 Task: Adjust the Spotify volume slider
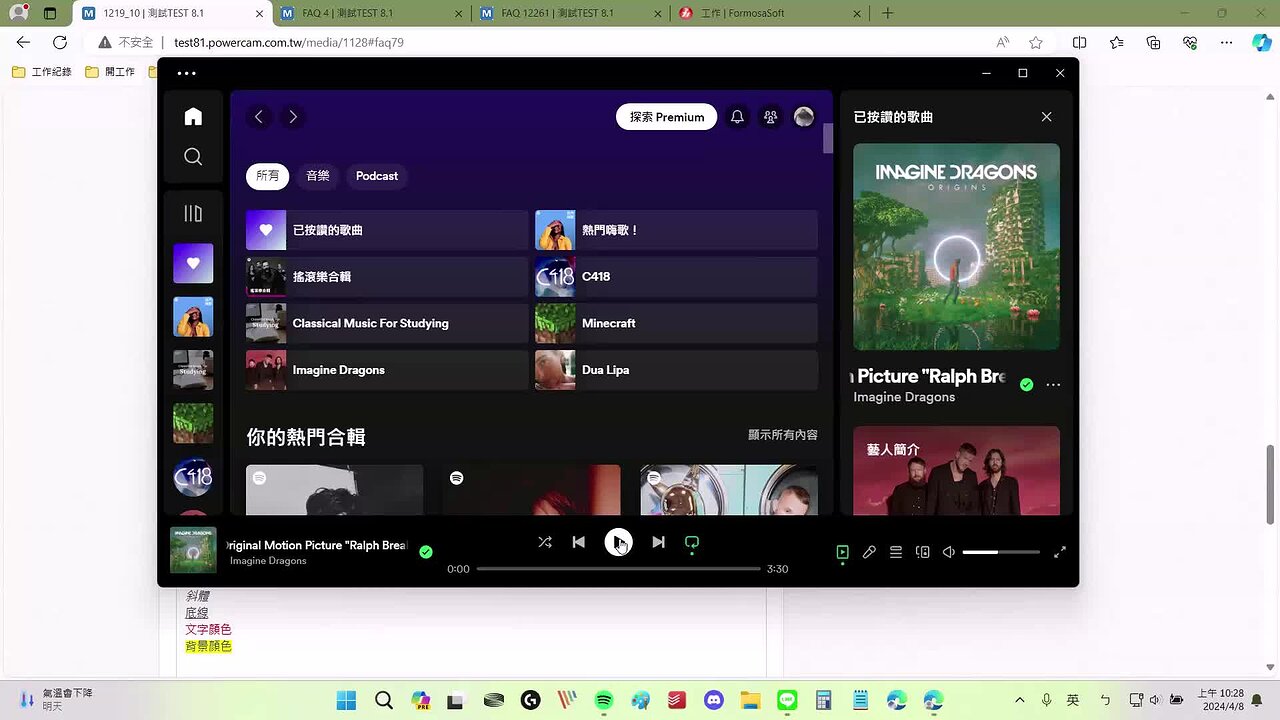click(x=1001, y=552)
